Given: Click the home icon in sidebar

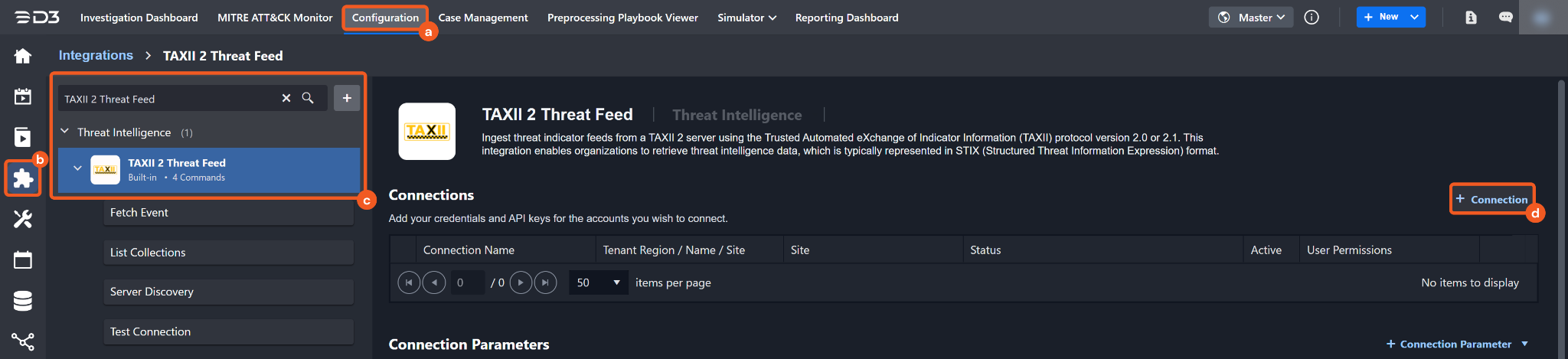Looking at the screenshot, I should click(23, 56).
